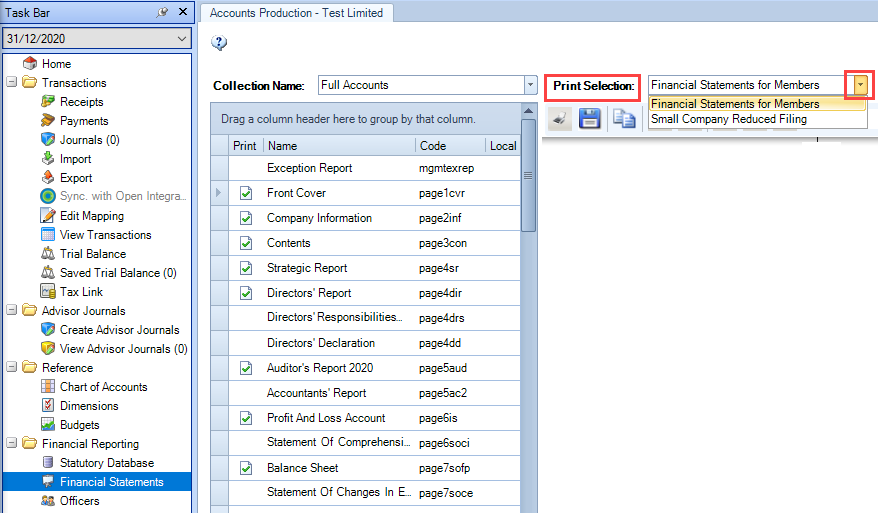The image size is (878, 514).
Task: Choose Financial Statements for Members option
Action: tap(757, 104)
